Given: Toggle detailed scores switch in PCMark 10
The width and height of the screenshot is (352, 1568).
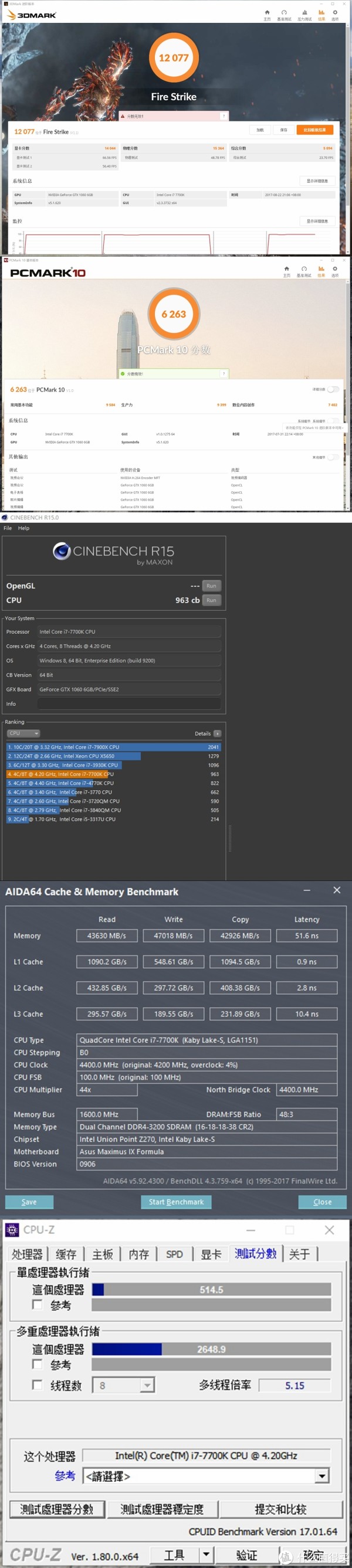Looking at the screenshot, I should 333,389.
